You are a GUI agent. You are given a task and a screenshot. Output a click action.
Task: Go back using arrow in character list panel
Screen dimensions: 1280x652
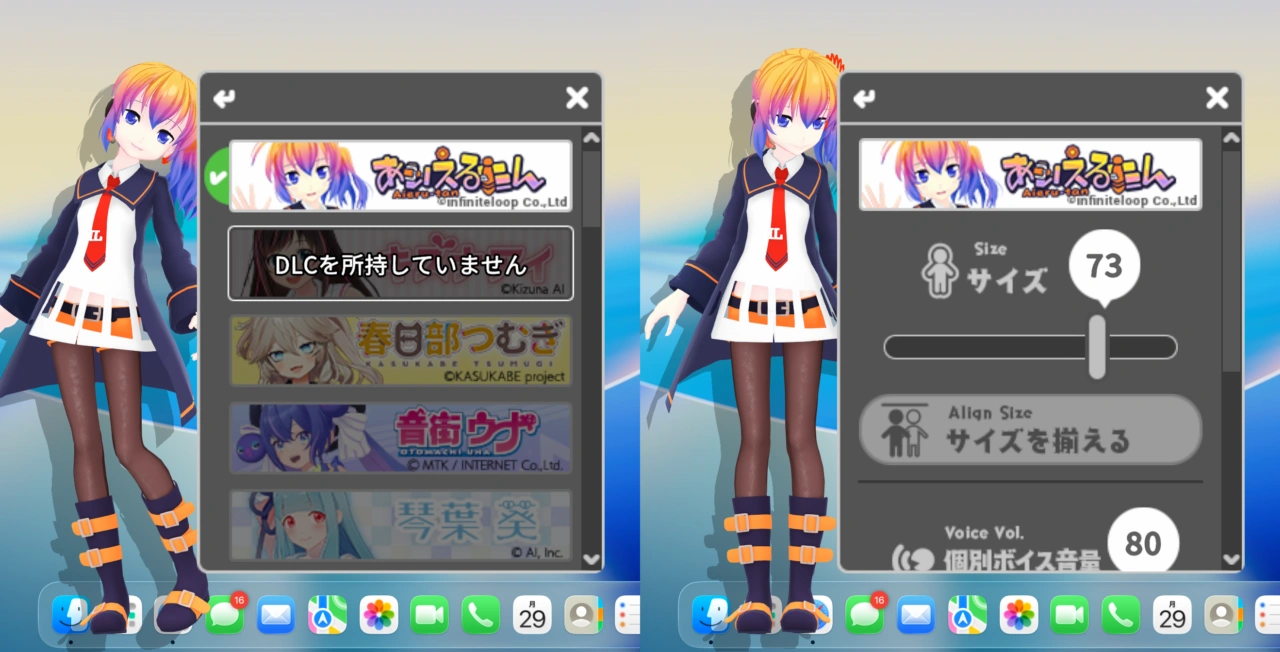(225, 98)
